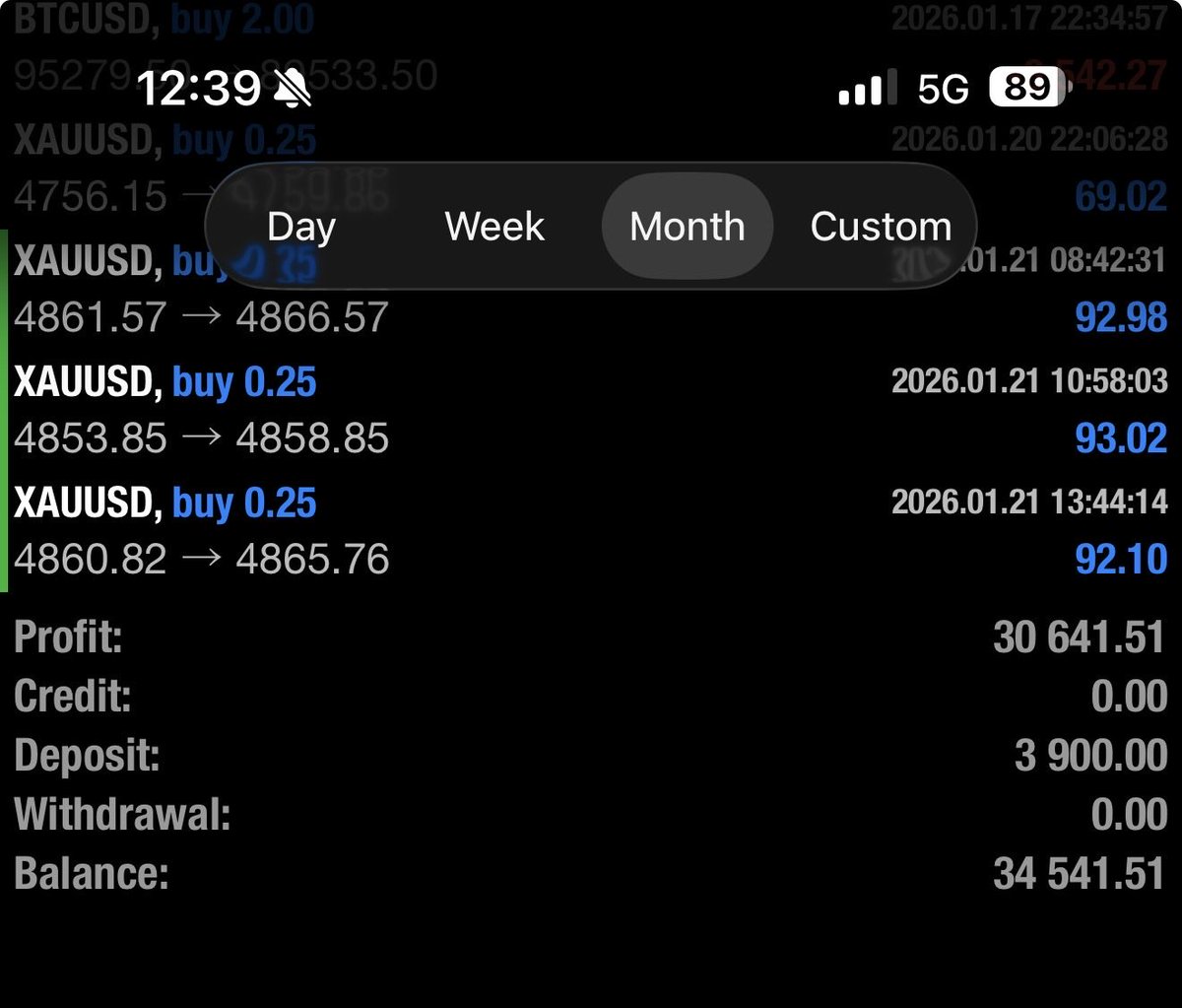Tap the battery 89 indicator
The height and width of the screenshot is (1008, 1182).
tap(1031, 87)
